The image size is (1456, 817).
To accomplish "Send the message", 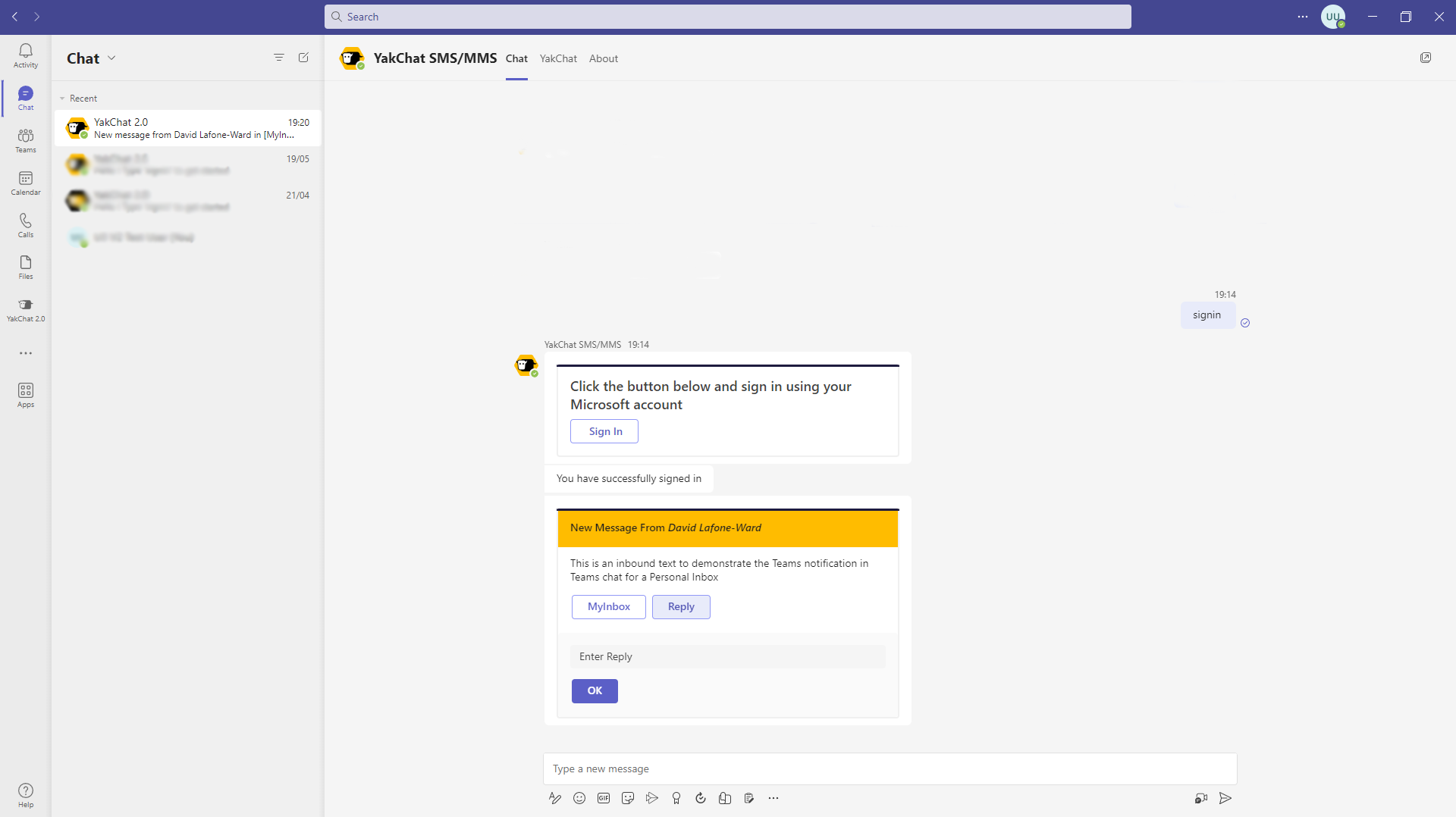I will (x=1225, y=798).
